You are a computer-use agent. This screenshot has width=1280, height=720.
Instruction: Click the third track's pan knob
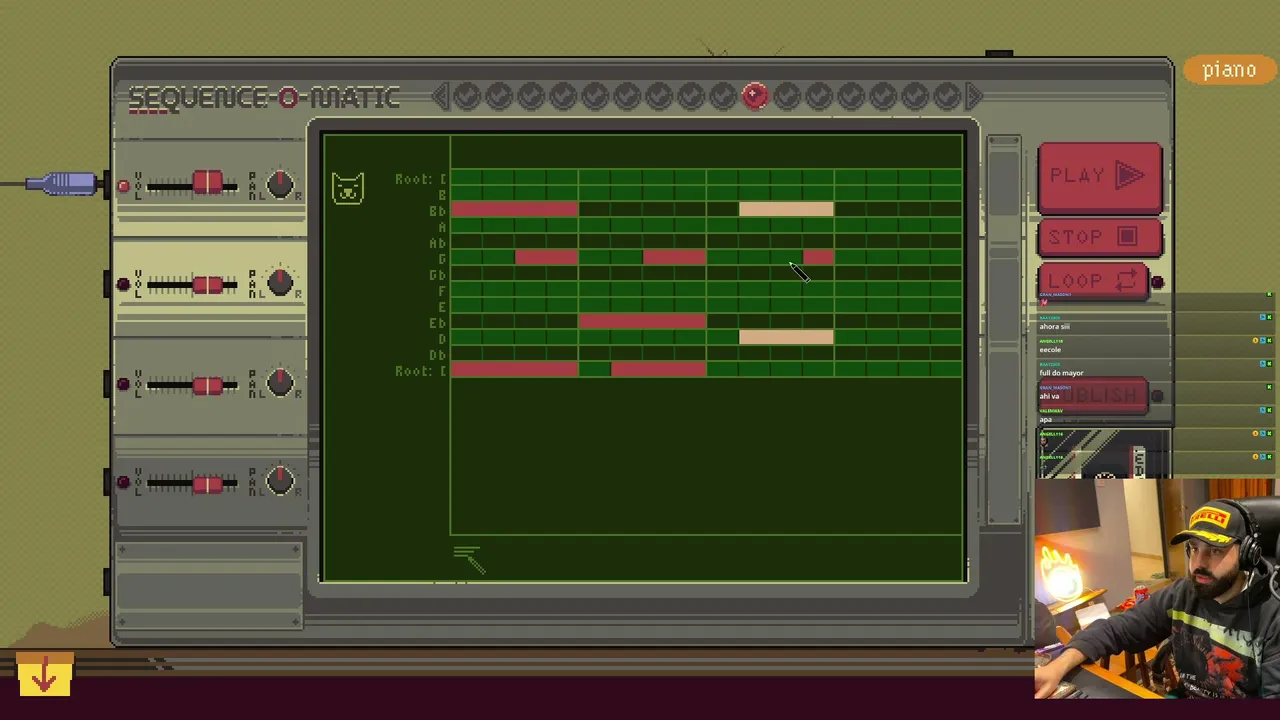[x=281, y=383]
